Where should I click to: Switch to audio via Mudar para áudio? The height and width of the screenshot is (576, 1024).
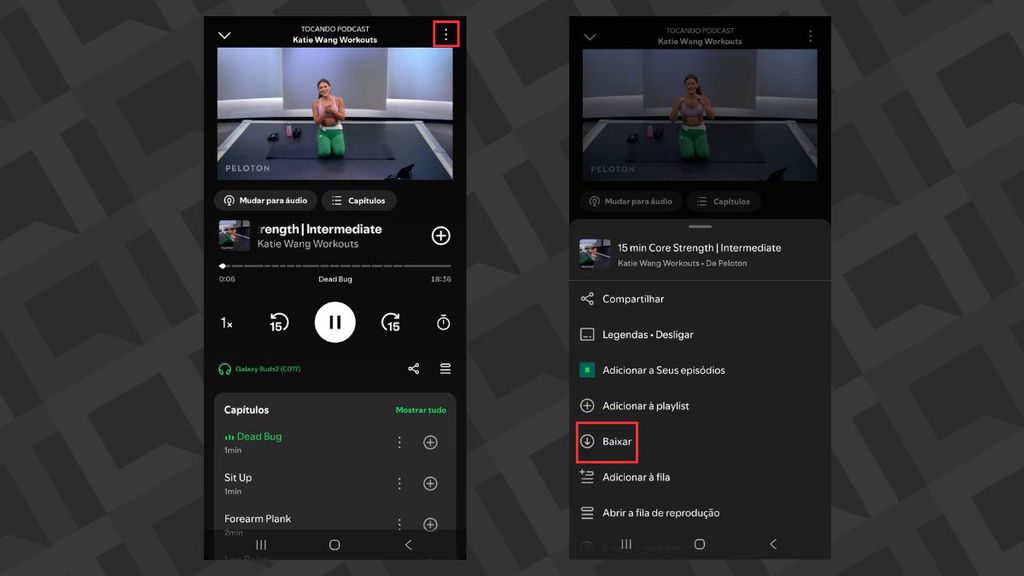pyautogui.click(x=266, y=200)
